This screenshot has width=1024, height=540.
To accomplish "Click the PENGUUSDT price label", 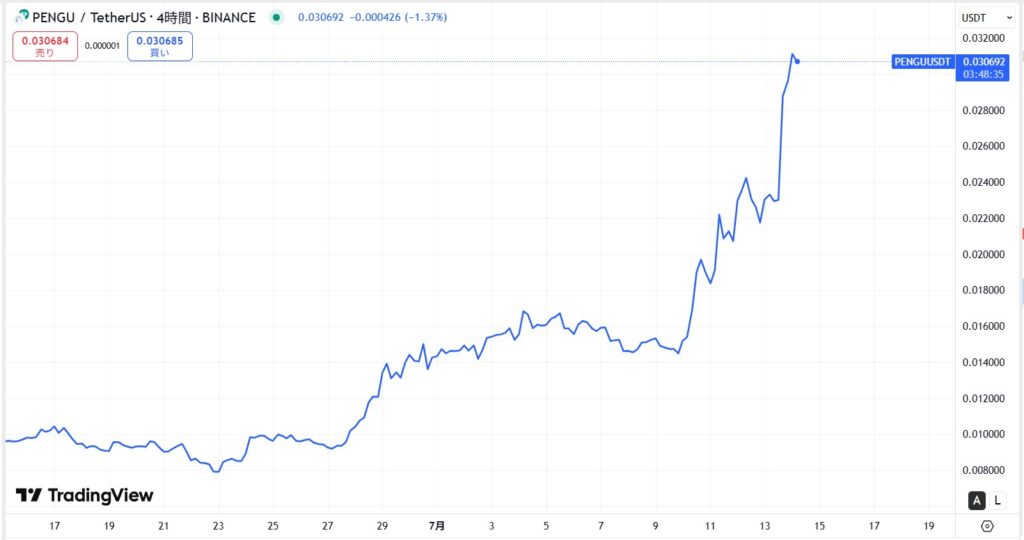I will tap(922, 62).
